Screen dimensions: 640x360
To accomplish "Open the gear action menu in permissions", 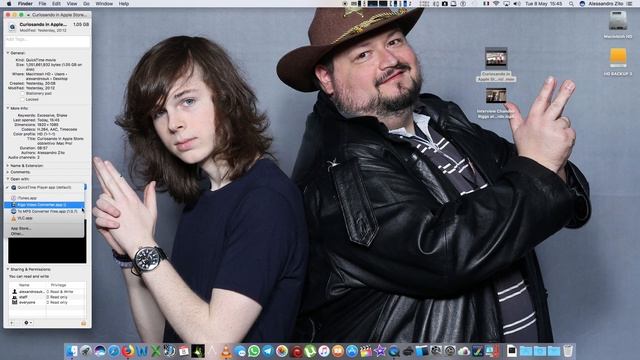I will (28, 323).
